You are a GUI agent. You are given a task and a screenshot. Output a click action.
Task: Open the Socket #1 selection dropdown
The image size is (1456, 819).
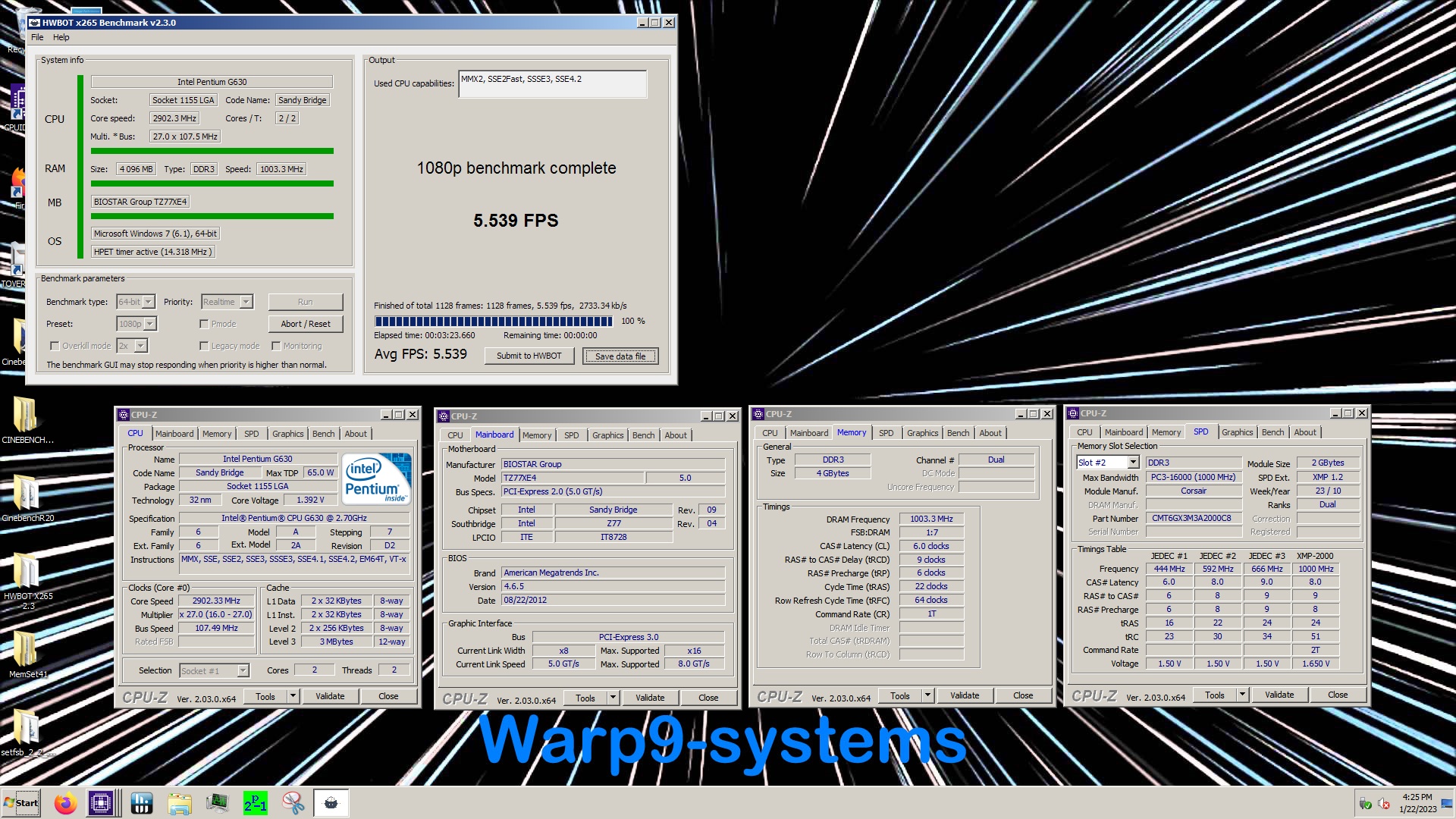pyautogui.click(x=243, y=671)
